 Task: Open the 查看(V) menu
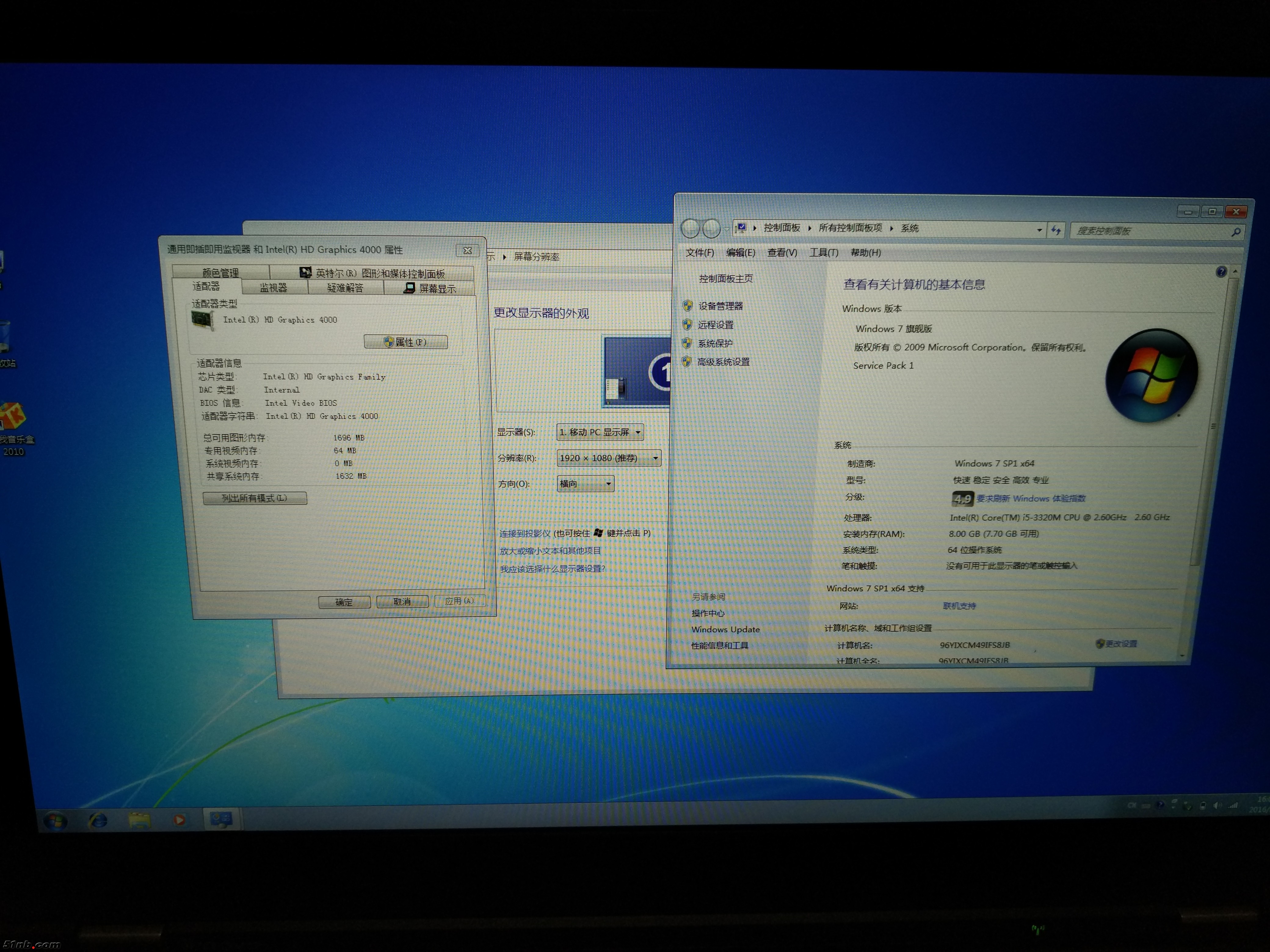[x=782, y=252]
